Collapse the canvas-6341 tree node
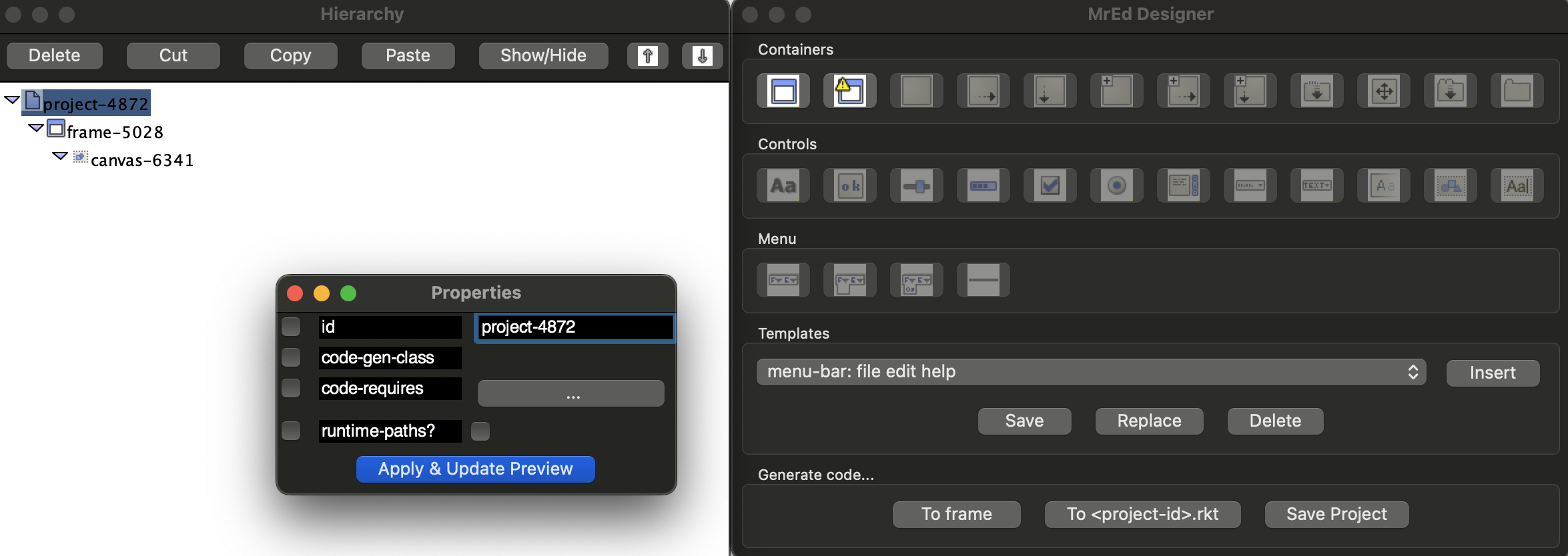 click(x=60, y=156)
